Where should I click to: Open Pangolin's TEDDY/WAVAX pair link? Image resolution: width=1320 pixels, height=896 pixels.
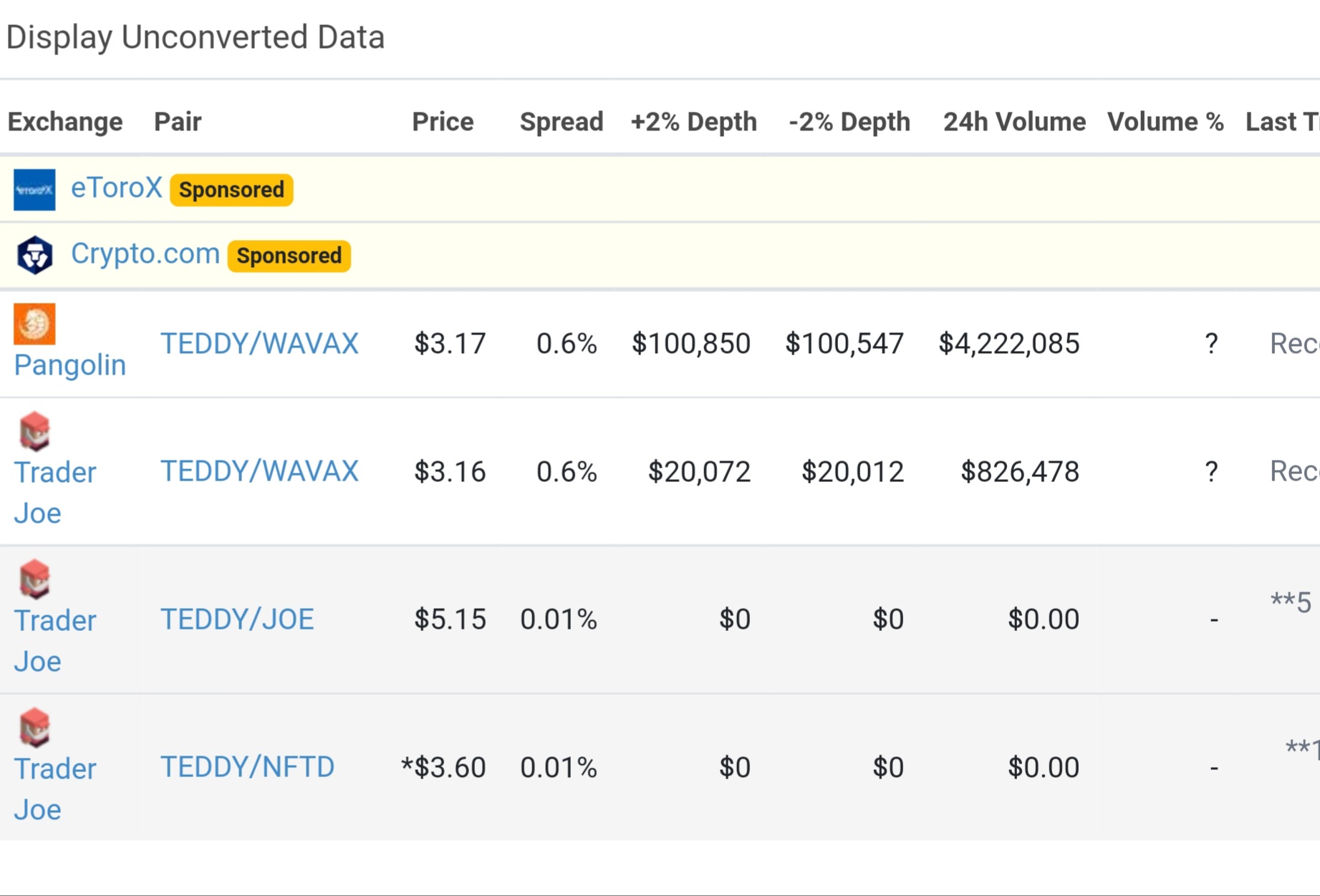[x=259, y=344]
